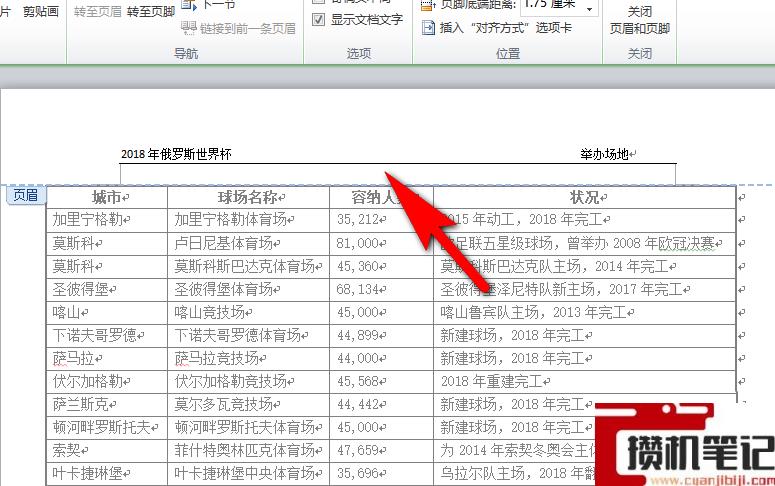Click the 插入"对齐方式"选项卡 icon
This screenshot has height=486, width=775.
tap(428, 28)
